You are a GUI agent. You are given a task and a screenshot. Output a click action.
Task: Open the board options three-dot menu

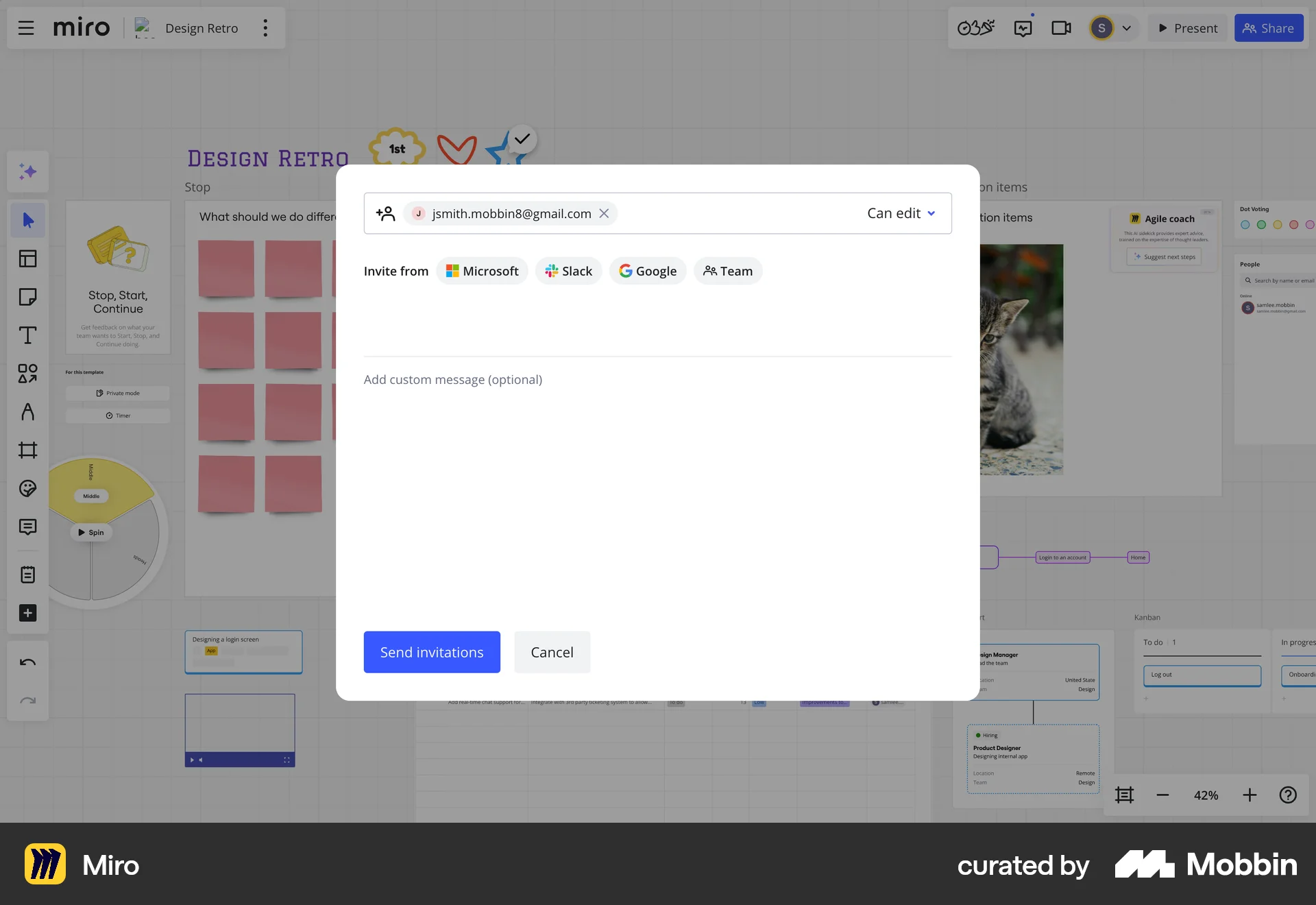tap(265, 27)
